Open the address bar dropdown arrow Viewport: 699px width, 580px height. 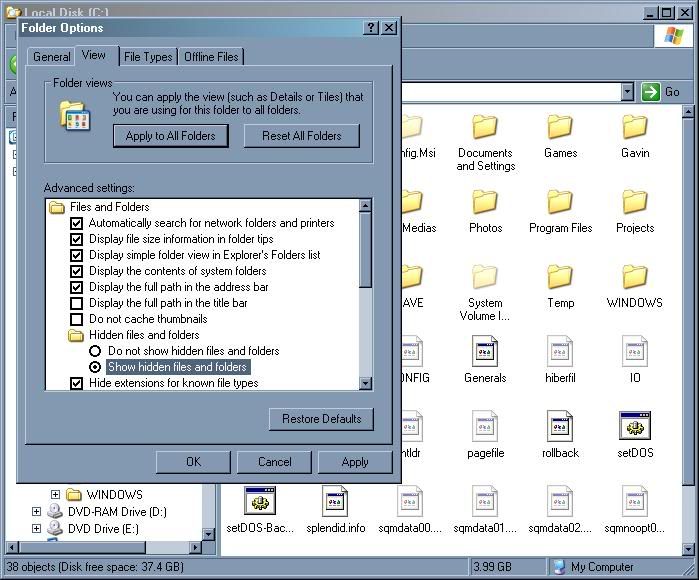point(627,92)
